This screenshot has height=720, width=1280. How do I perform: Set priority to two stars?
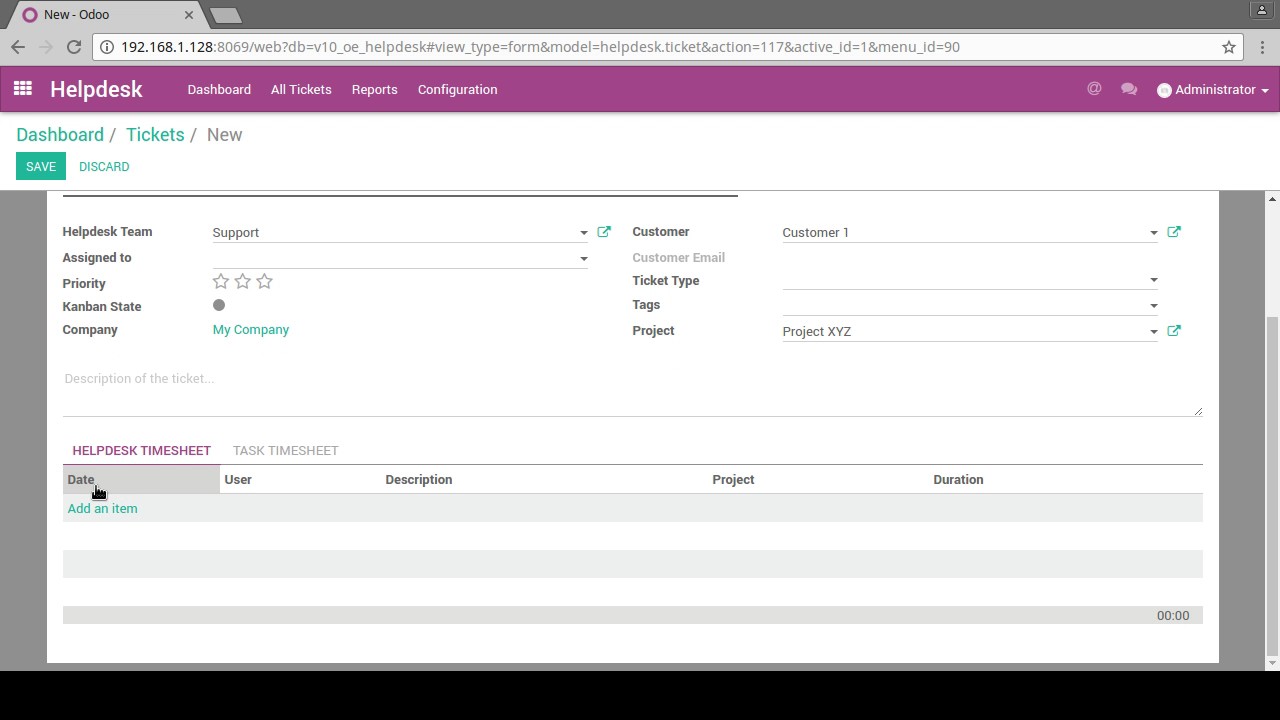(x=243, y=282)
